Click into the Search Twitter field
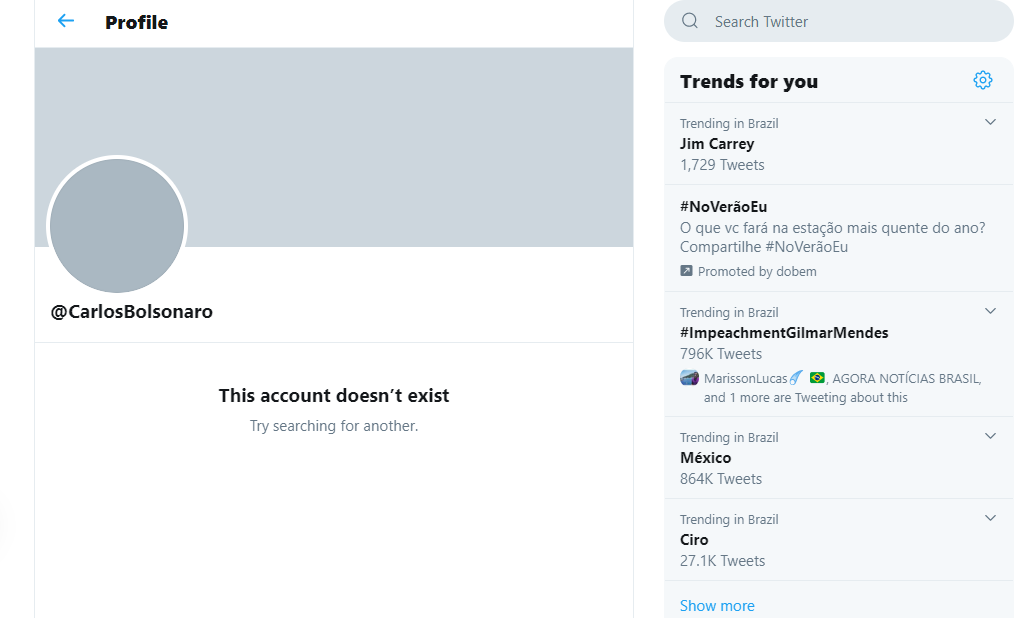Screen dimensions: 1014x618 pyautogui.click(x=839, y=21)
